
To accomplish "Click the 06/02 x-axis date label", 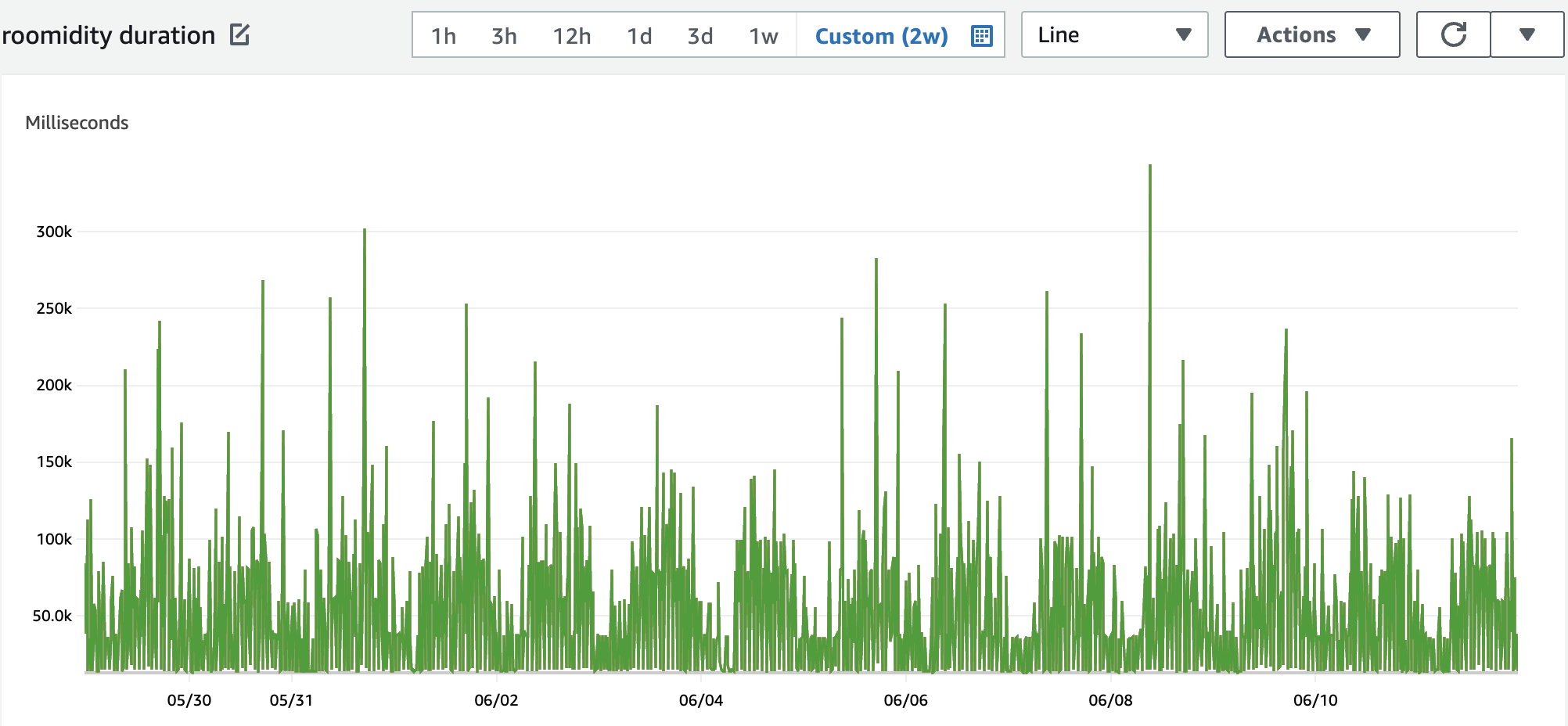I will click(496, 700).
